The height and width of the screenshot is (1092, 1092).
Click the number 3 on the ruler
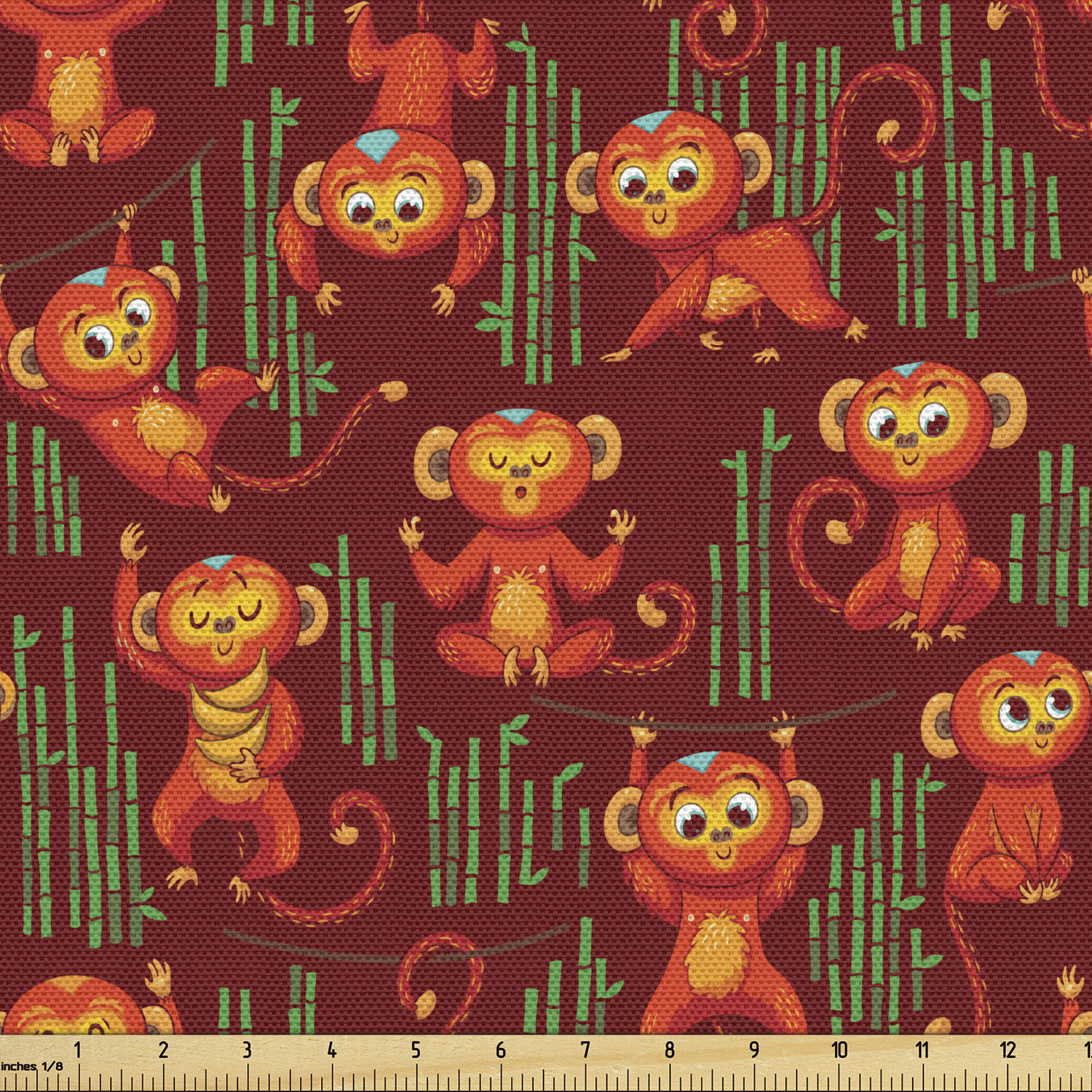point(247,1050)
